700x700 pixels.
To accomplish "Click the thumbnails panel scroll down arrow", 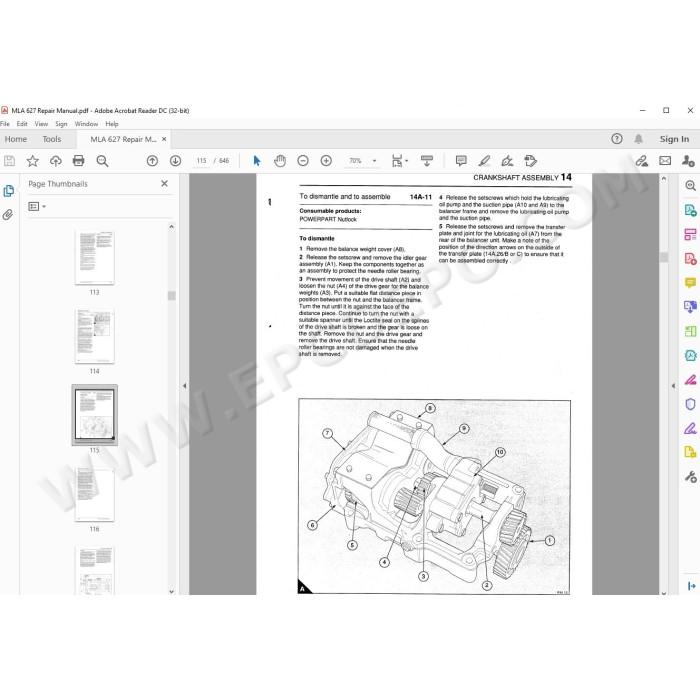I will click(171, 592).
